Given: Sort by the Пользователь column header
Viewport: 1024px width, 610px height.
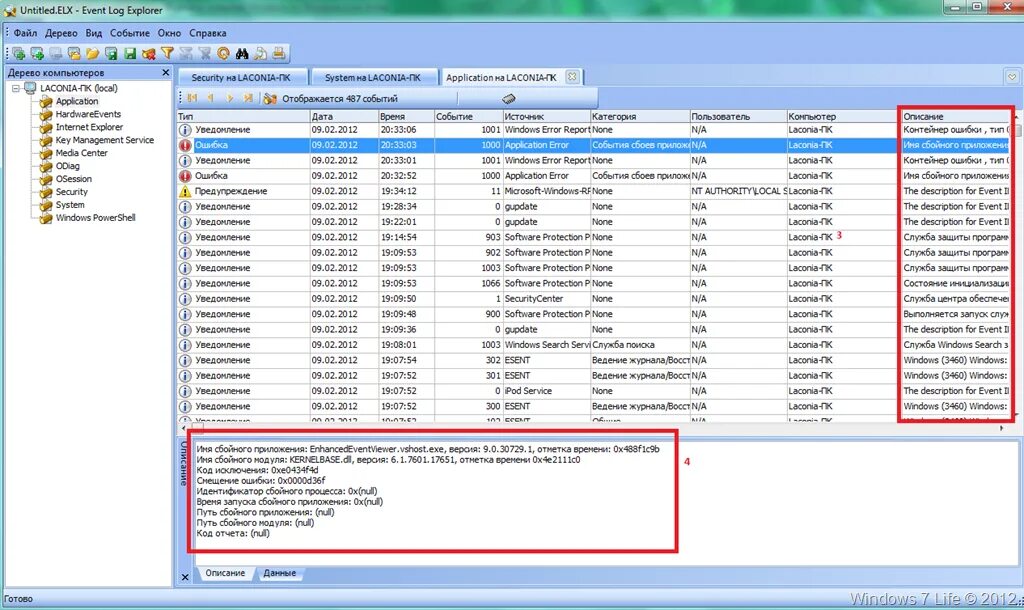Looking at the screenshot, I should point(738,116).
